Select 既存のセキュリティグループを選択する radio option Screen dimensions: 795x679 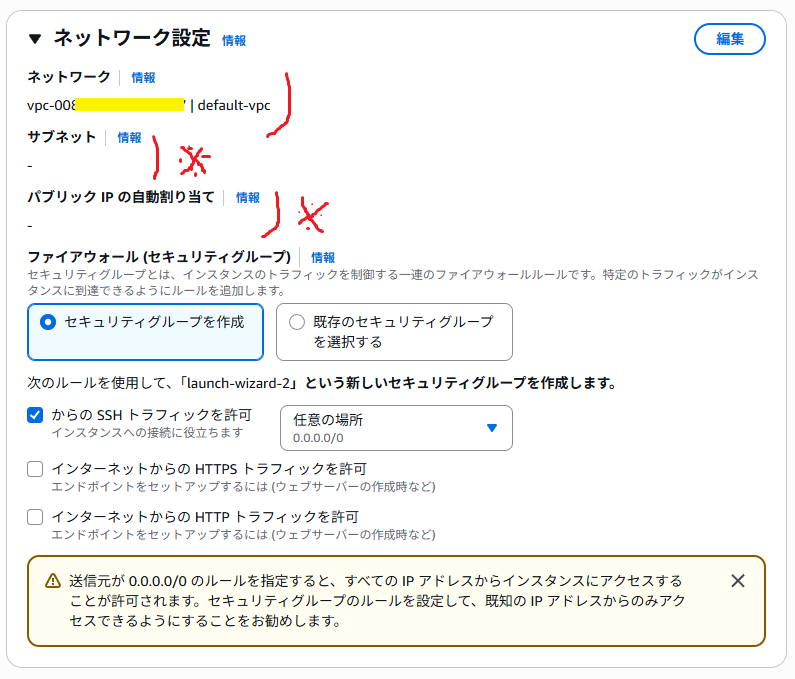[x=296, y=322]
